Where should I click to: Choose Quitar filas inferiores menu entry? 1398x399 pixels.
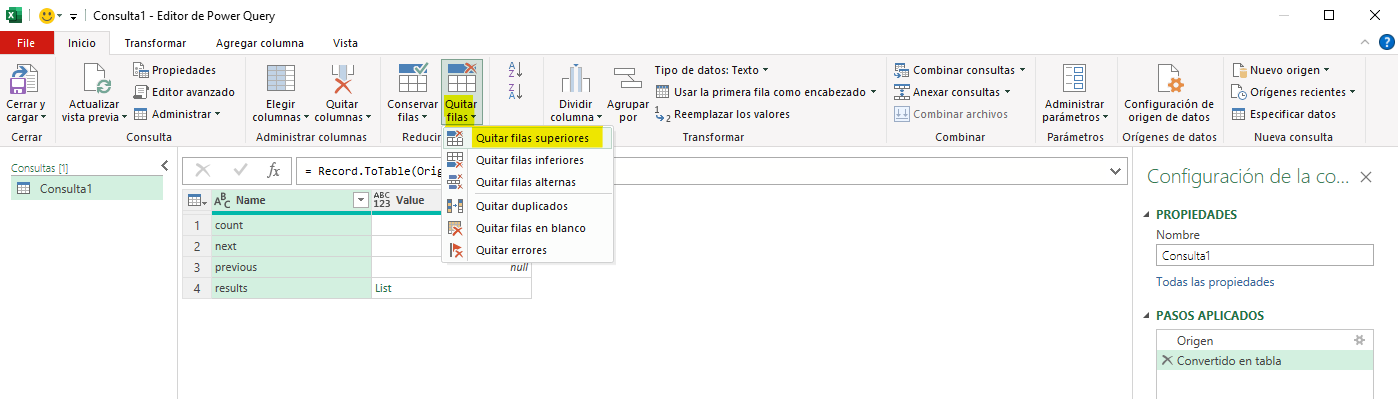[529, 160]
